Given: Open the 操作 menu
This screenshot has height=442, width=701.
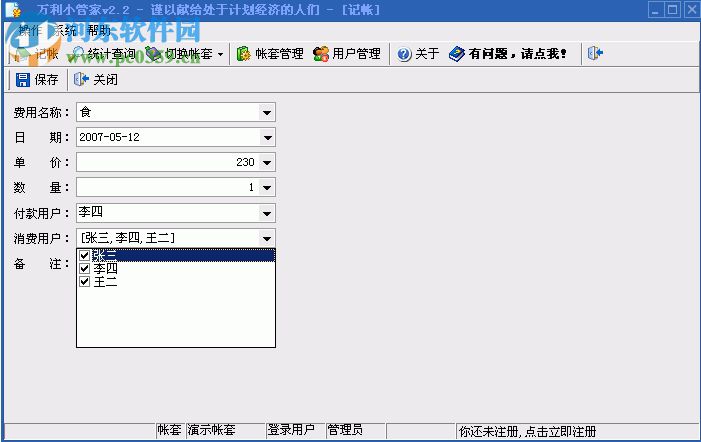Looking at the screenshot, I should (30, 30).
